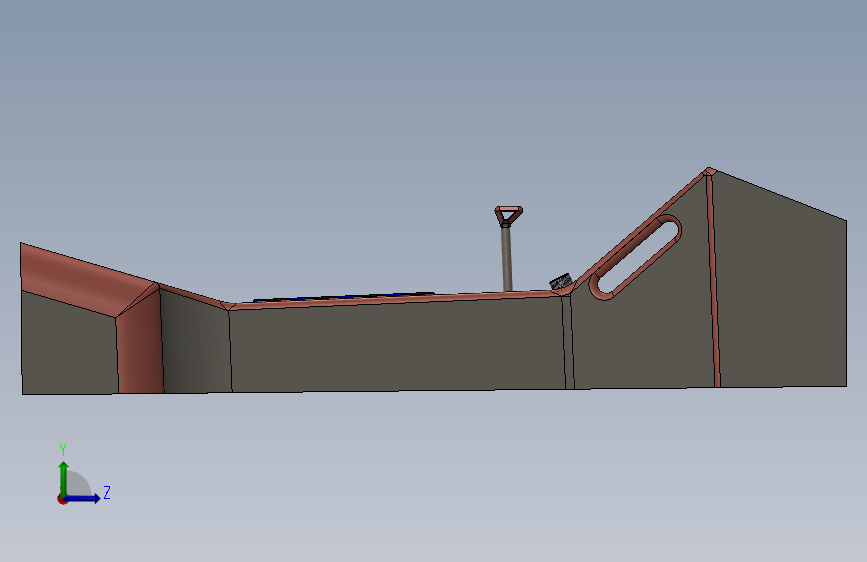Screen dimensions: 867x562
Task: Select the large central gray panel face
Action: (397, 346)
